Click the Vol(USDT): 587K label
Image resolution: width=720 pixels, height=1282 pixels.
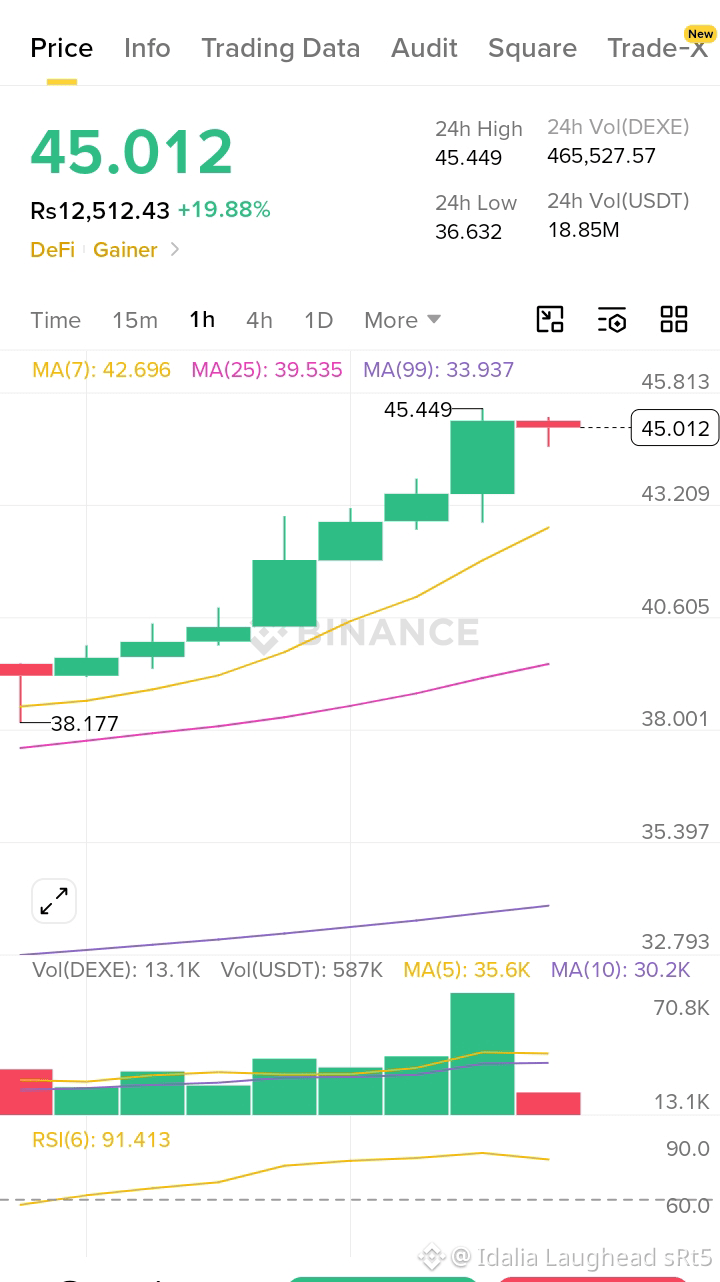pos(302,970)
